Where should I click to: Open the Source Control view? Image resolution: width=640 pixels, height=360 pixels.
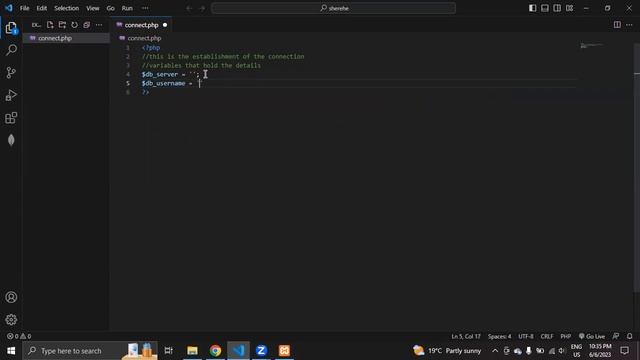tap(11, 73)
